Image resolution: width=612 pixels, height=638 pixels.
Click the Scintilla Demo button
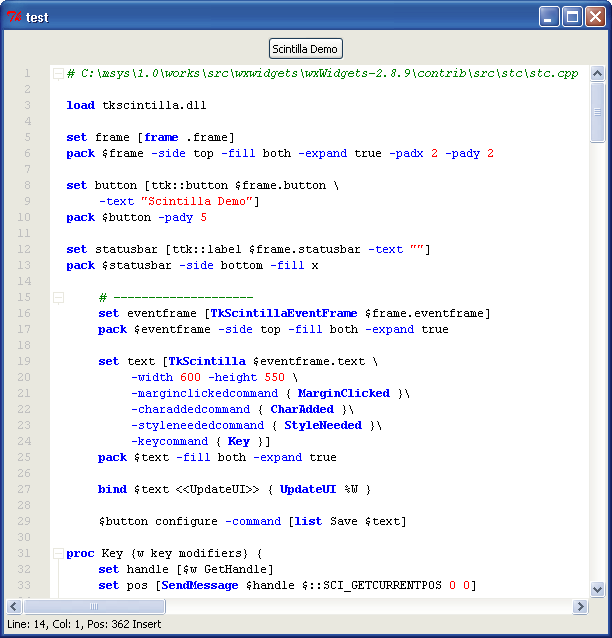[x=306, y=49]
